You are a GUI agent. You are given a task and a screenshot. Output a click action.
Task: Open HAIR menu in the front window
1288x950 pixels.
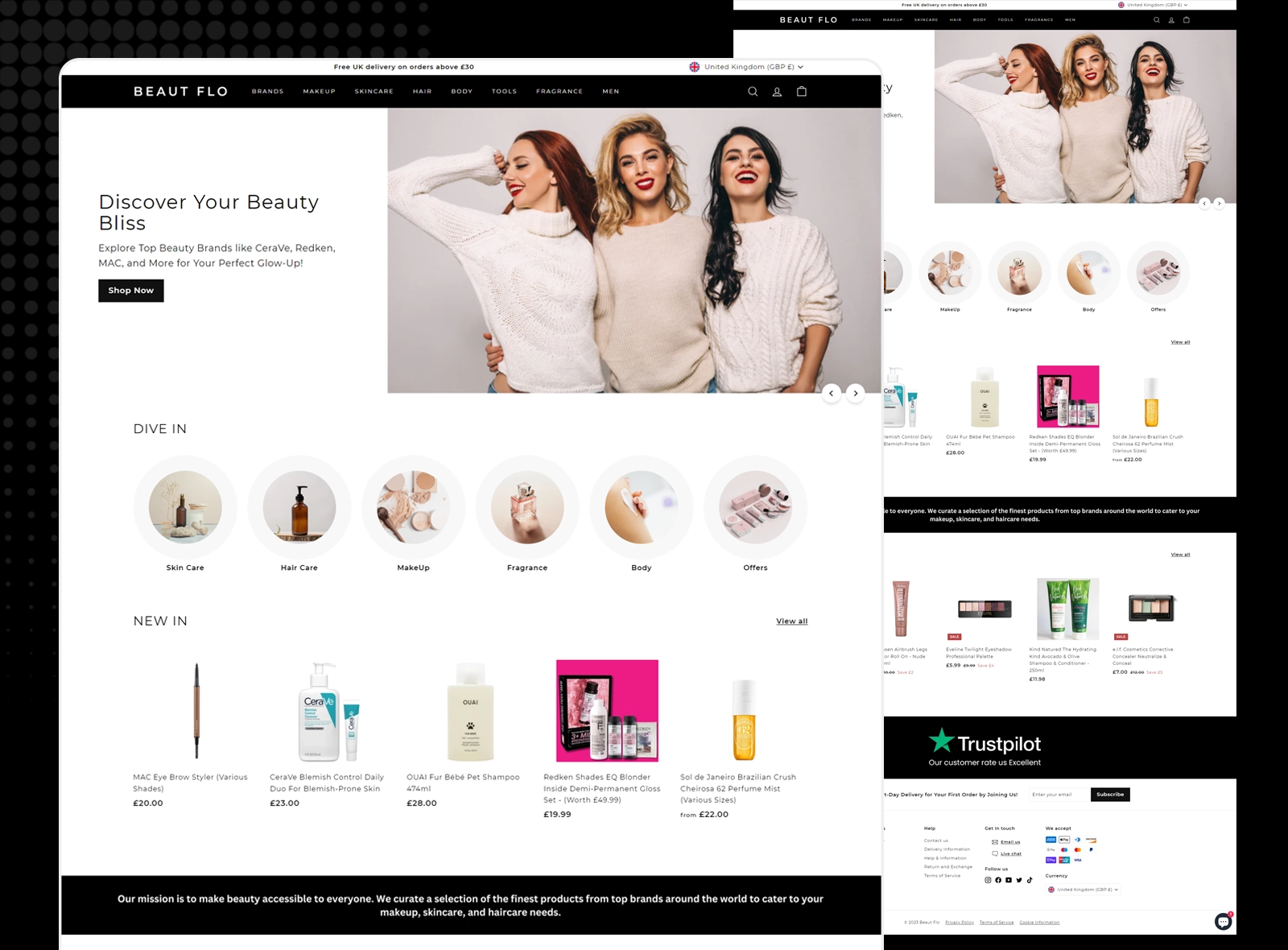(x=423, y=92)
